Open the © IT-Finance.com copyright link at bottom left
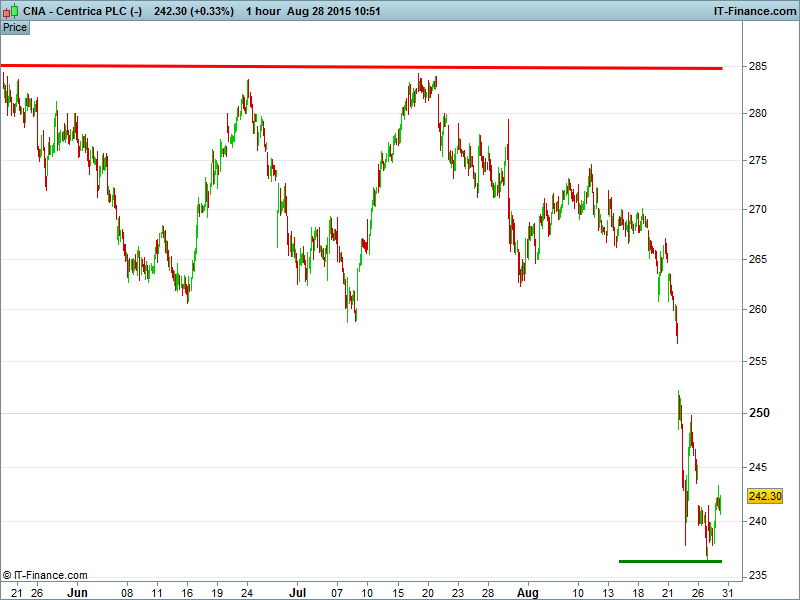 [x=45, y=575]
